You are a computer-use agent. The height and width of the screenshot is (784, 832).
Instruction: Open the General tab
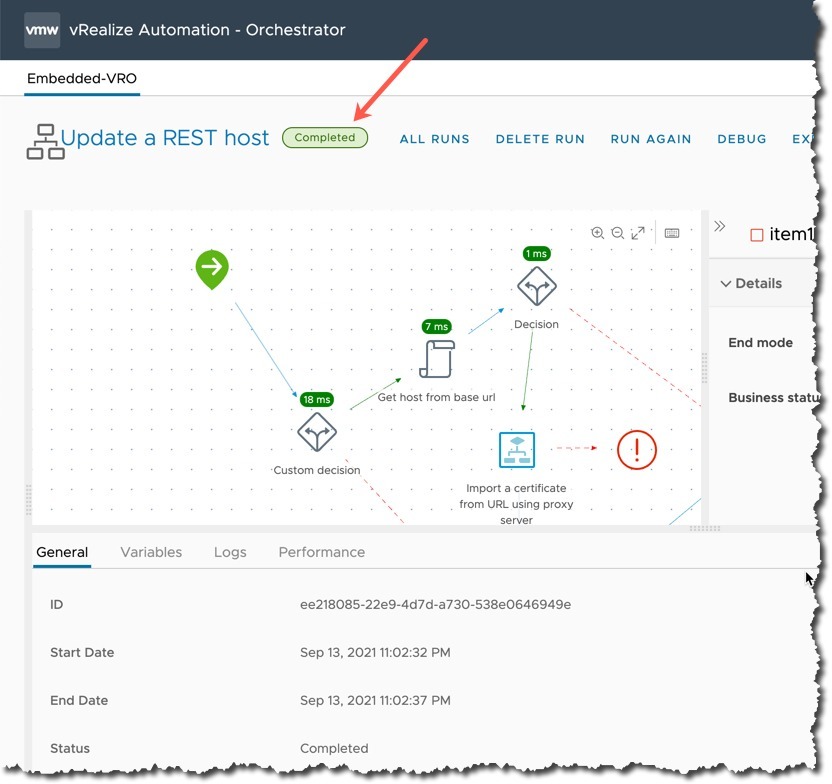[62, 552]
